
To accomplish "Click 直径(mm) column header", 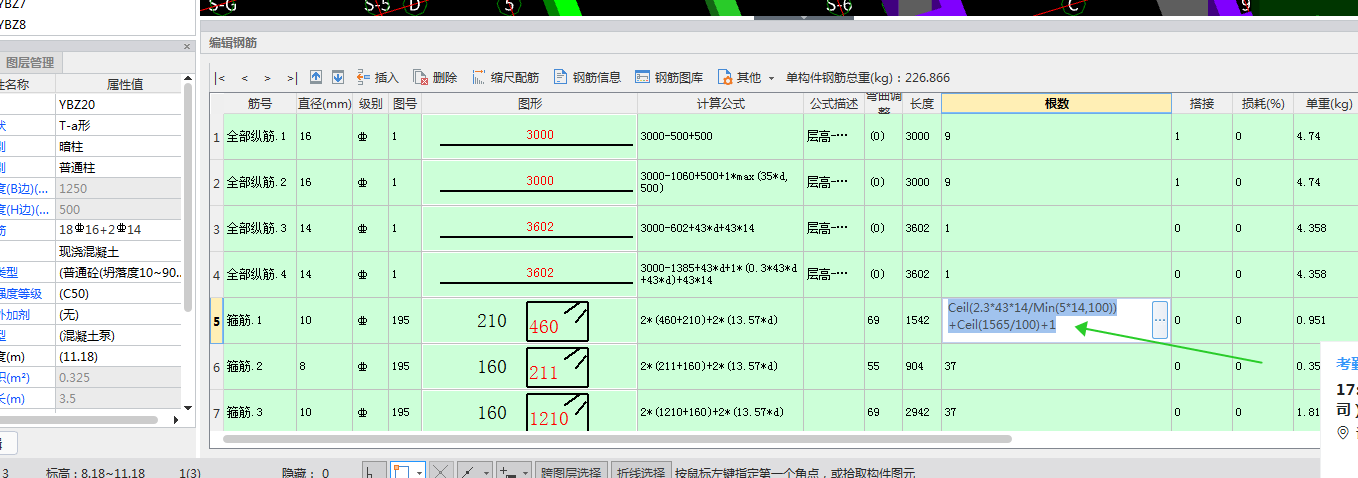I will [x=324, y=103].
